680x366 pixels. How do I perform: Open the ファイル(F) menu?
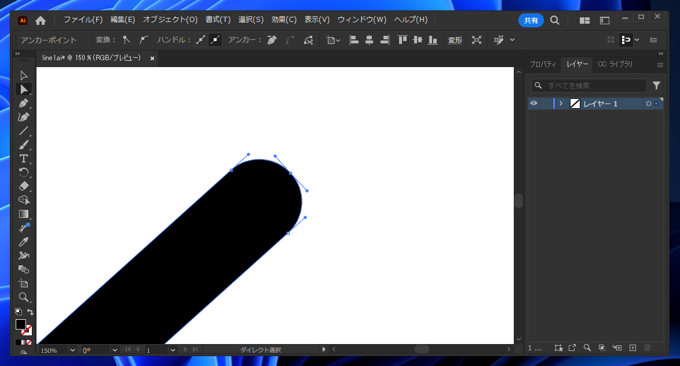point(83,20)
